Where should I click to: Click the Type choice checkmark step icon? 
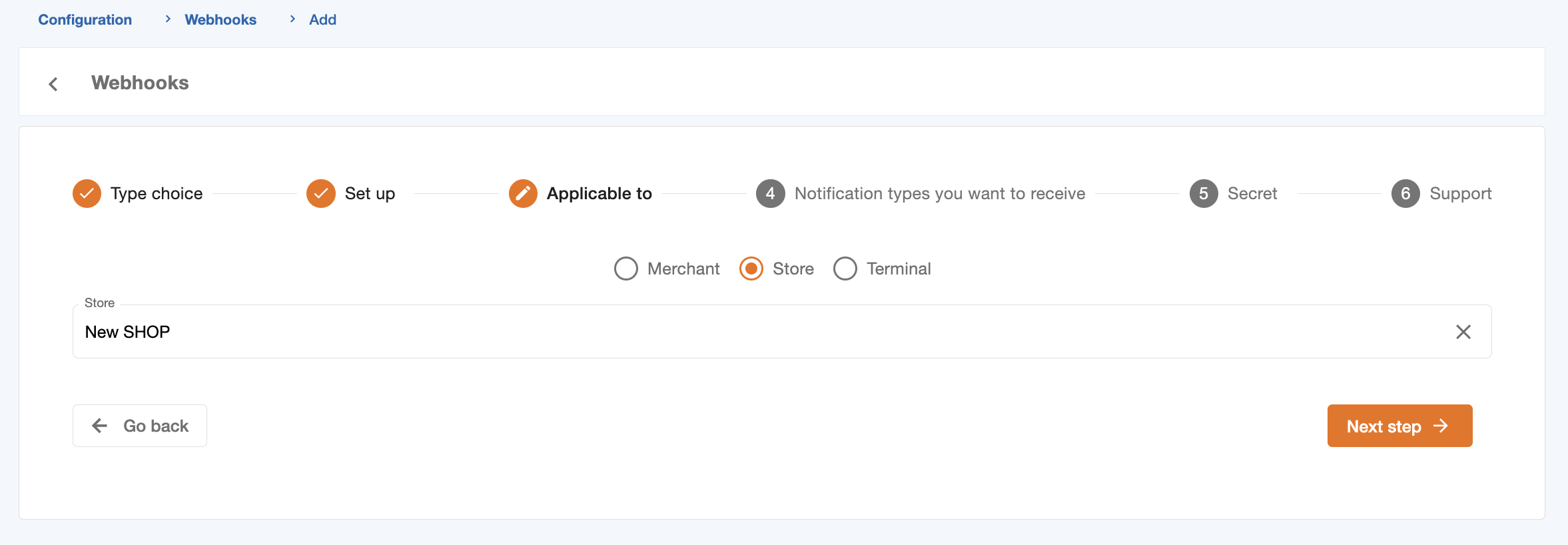[x=87, y=194]
